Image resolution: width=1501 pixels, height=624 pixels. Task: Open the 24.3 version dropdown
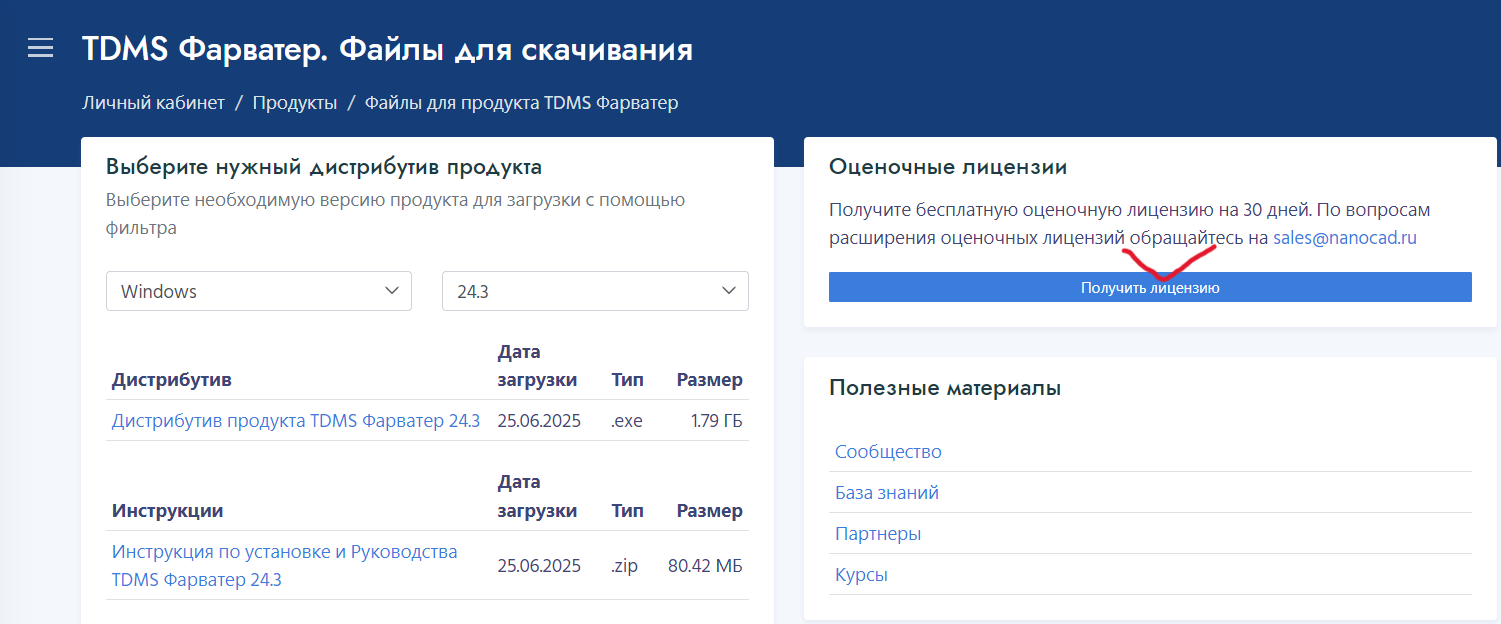pos(594,291)
